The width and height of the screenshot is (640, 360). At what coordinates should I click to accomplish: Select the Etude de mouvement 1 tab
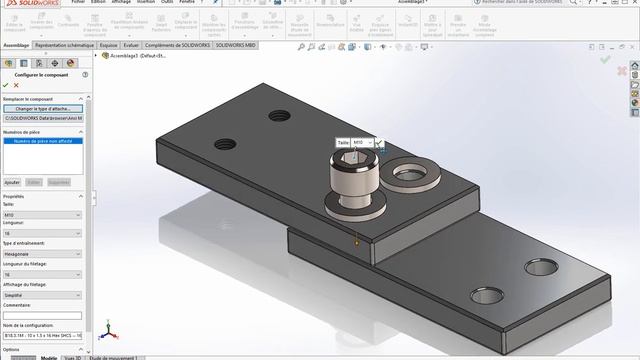click(x=113, y=358)
